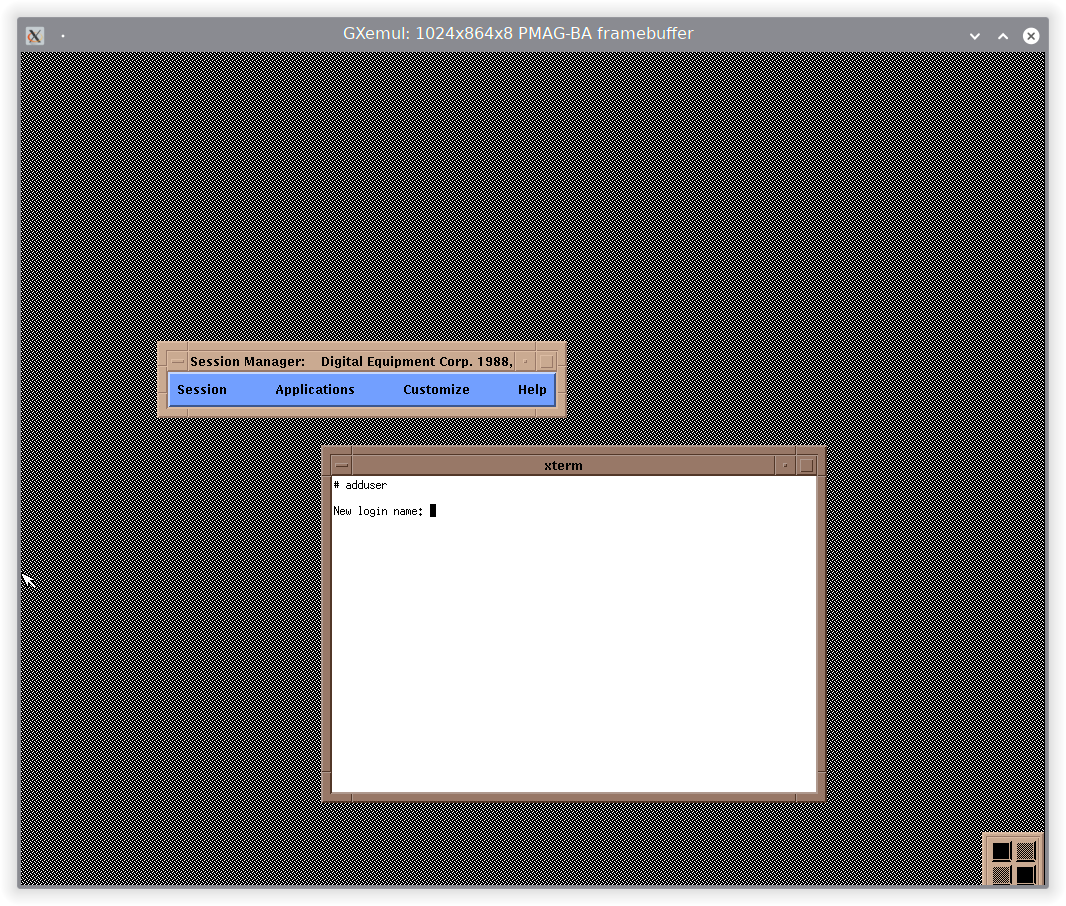Click the GXemul framebuffer window title text
The image size is (1066, 906).
(518, 33)
